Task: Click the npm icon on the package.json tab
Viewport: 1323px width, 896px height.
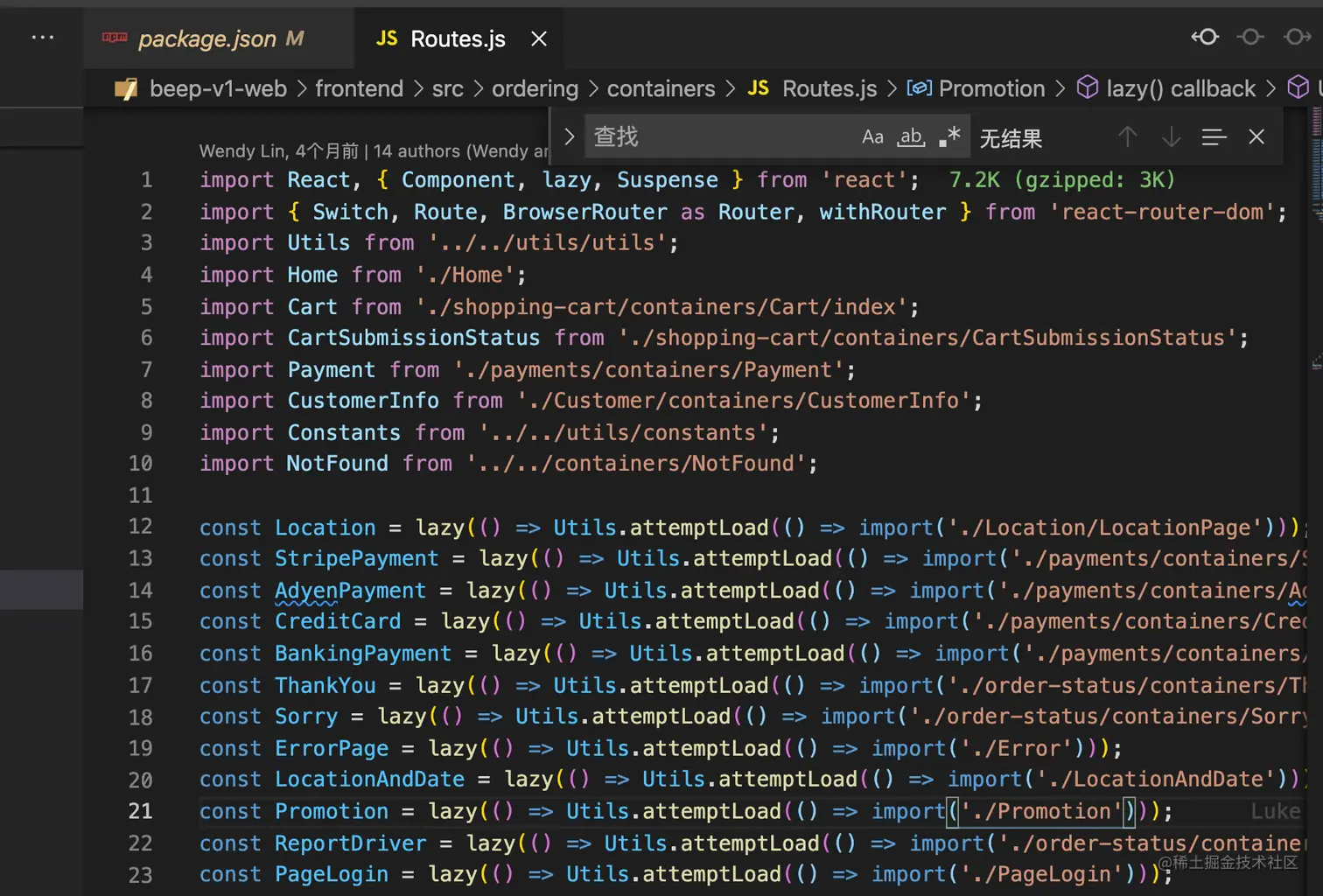Action: click(115, 38)
